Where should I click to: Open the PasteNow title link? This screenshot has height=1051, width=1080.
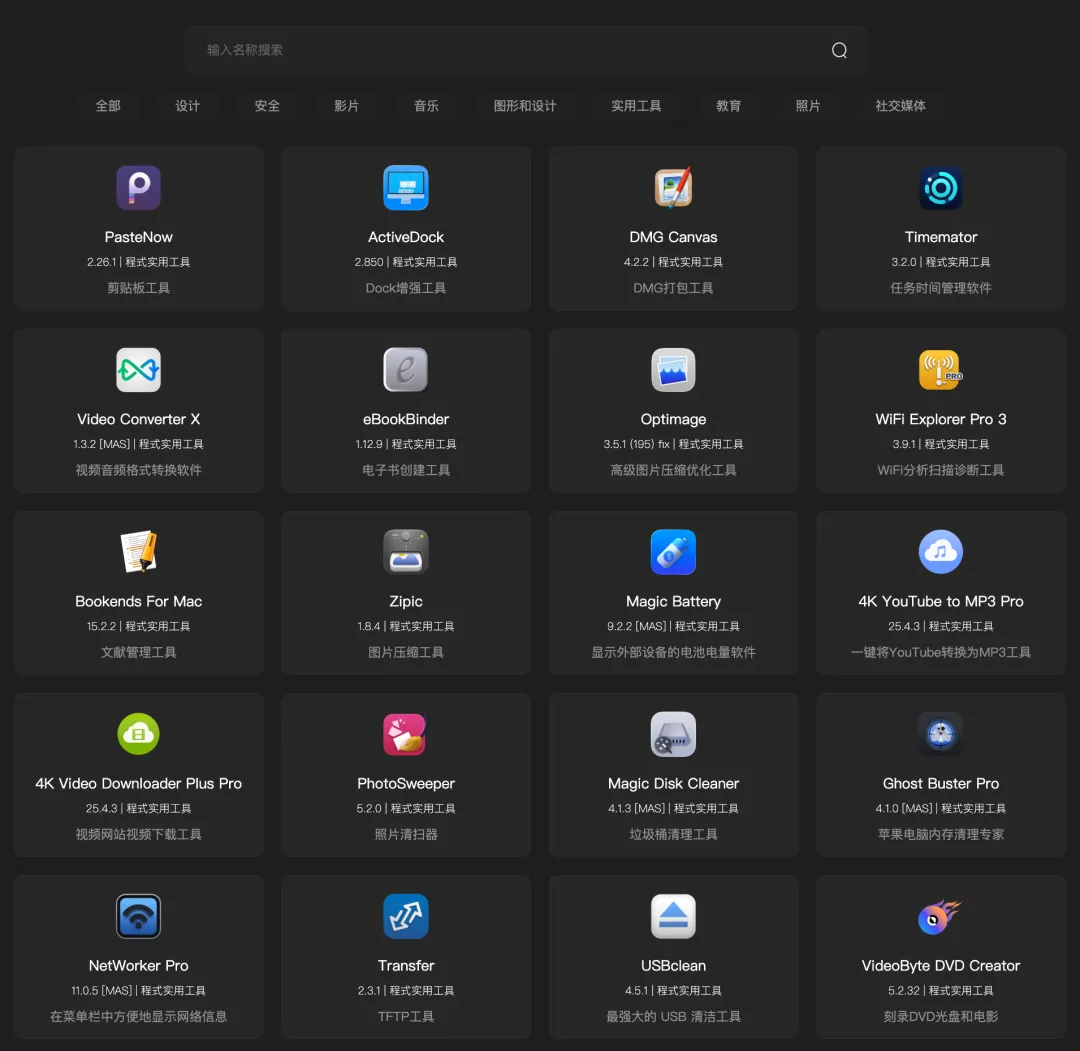138,237
